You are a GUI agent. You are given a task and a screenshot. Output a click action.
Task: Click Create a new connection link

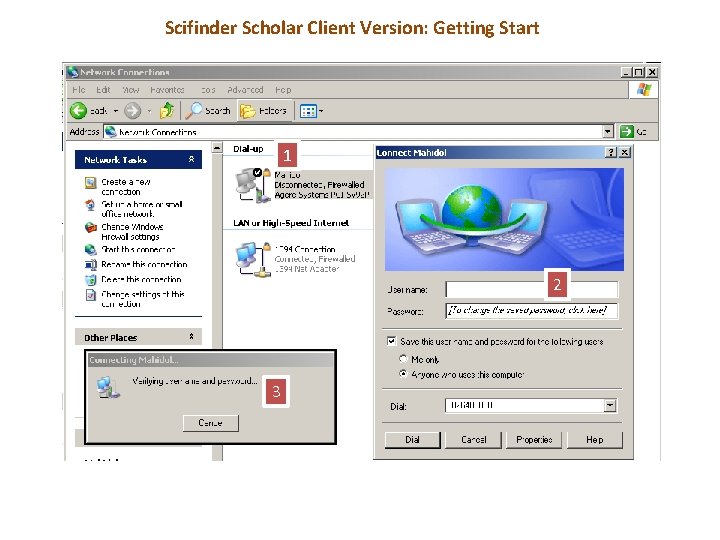pyautogui.click(x=126, y=187)
